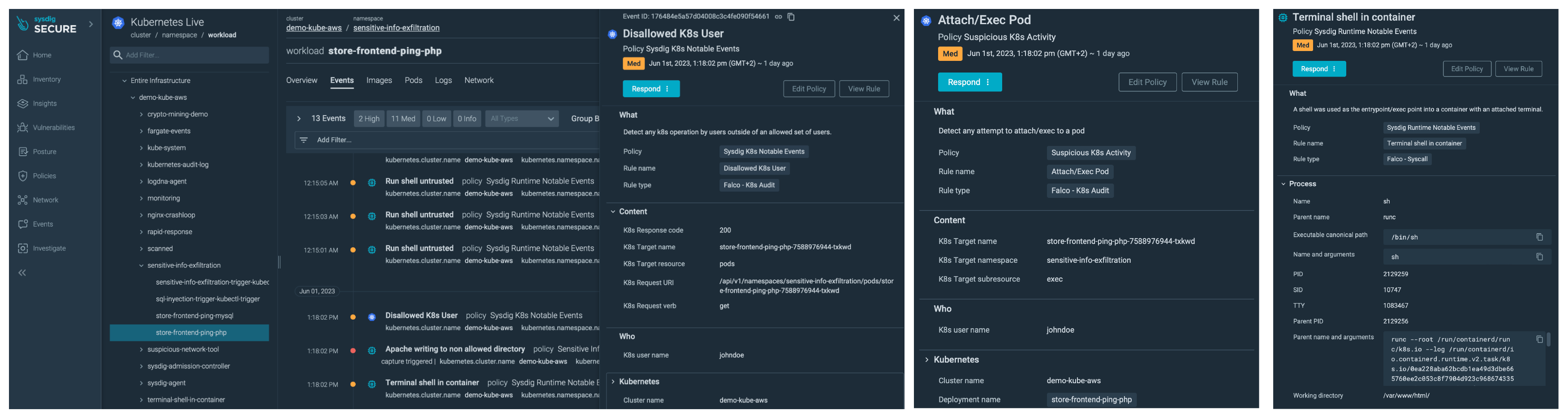Screen dimensions: 1568x419
Task: Collapse the Process section in Terminal shell panel
Action: point(1283,184)
